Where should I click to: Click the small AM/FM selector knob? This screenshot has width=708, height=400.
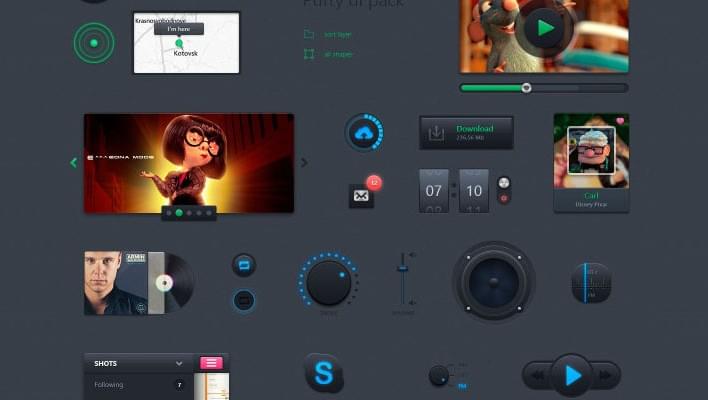438,376
